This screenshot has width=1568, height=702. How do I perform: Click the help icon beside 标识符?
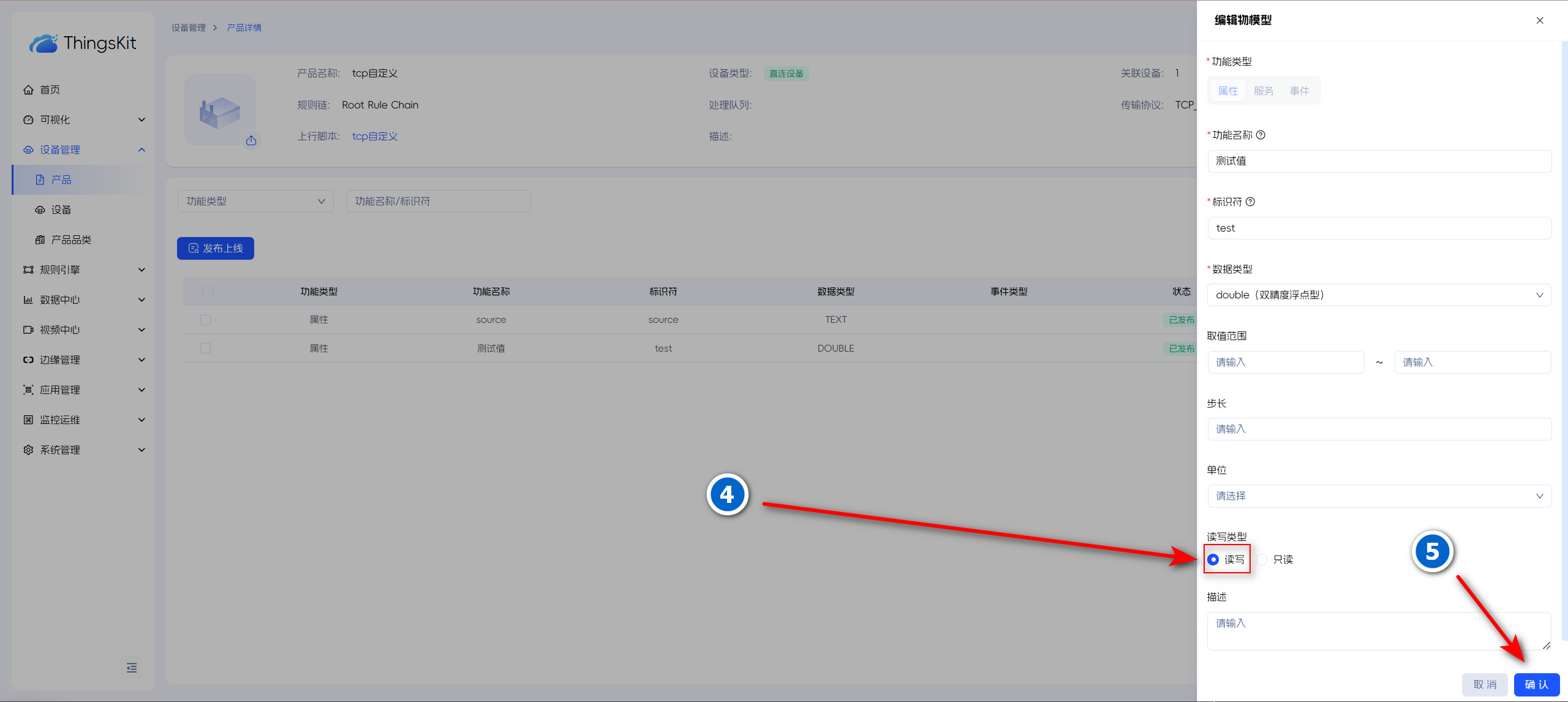[x=1250, y=202]
